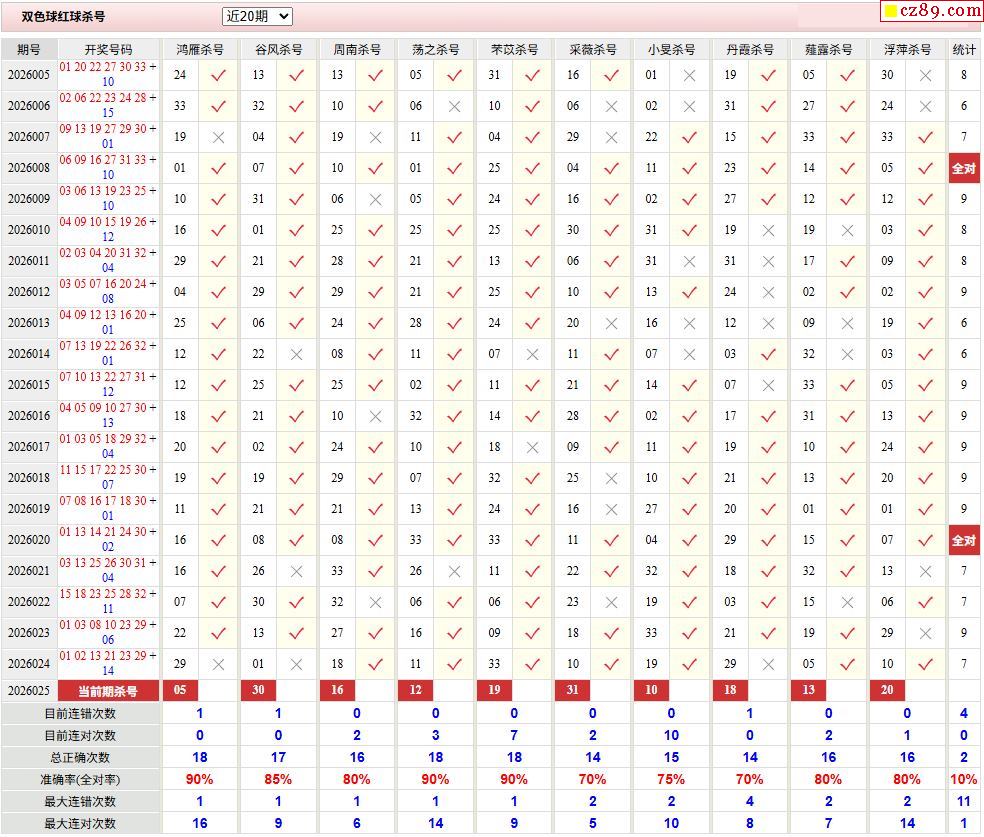Click the checkmark for 蘿露杀号 in row 2026008
The image size is (984, 837).
click(x=847, y=168)
